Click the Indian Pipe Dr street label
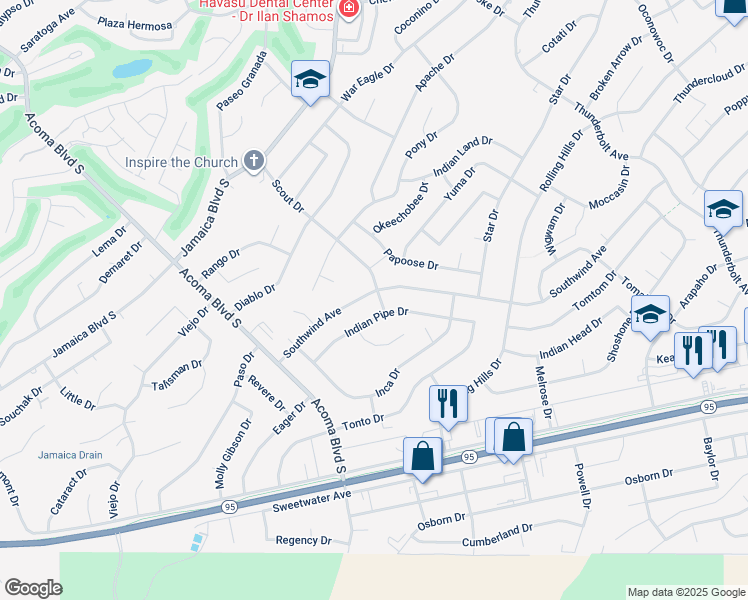748x600 pixels. pyautogui.click(x=376, y=321)
